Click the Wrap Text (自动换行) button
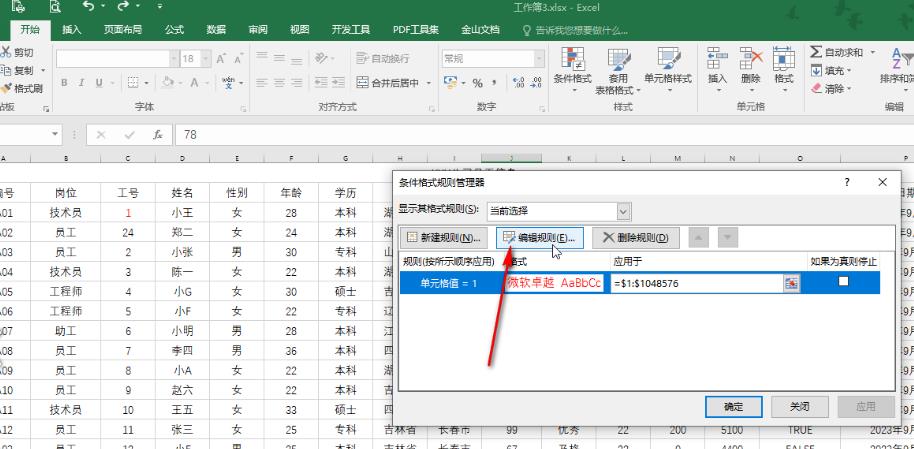This screenshot has width=914, height=449. (x=383, y=58)
